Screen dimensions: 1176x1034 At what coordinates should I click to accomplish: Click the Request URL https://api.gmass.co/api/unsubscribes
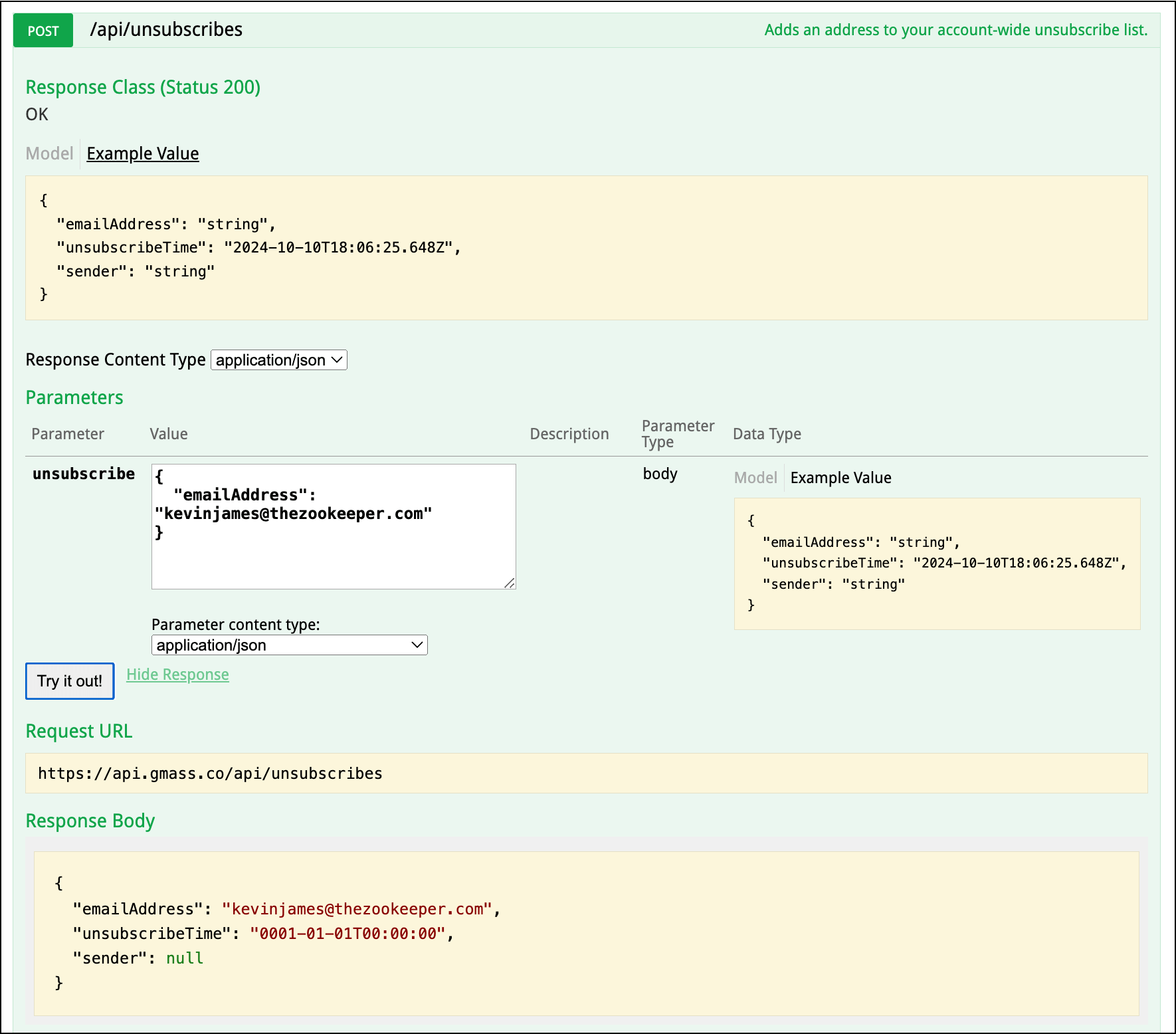[x=210, y=774]
